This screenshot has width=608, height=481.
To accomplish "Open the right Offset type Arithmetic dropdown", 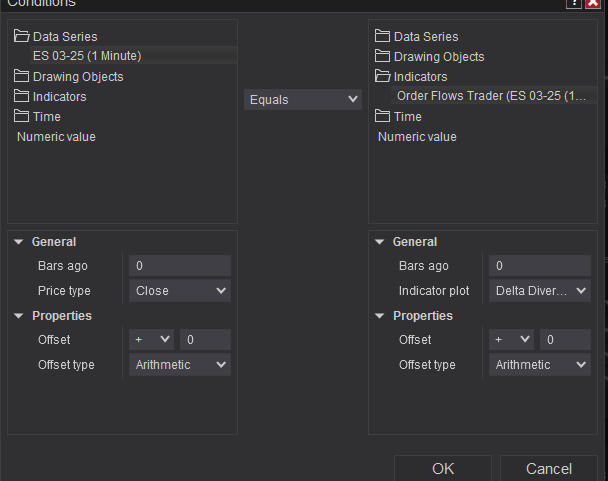I will coord(540,365).
